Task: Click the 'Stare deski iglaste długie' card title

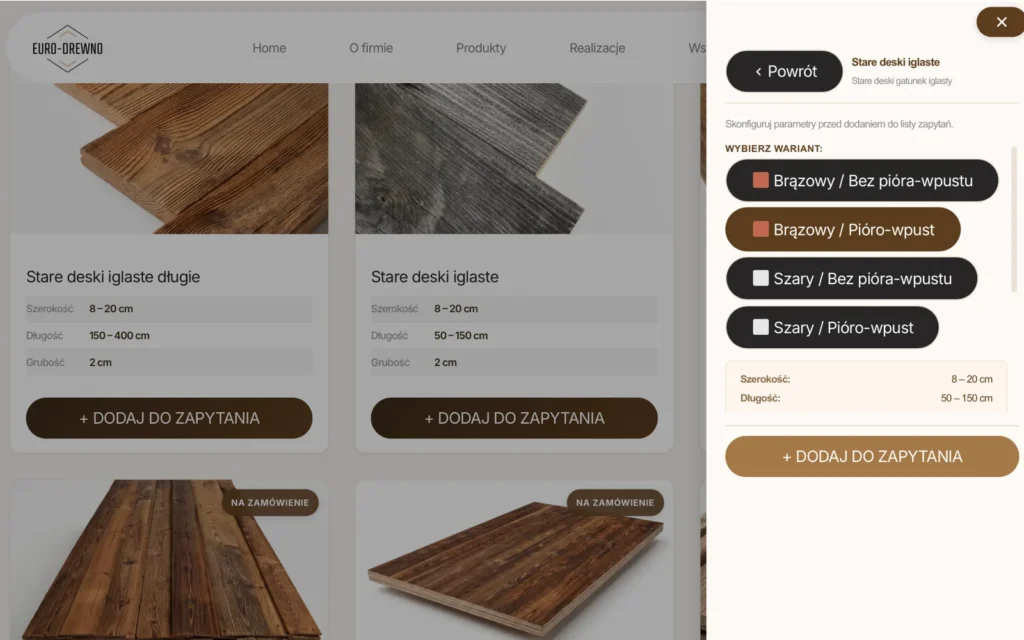Action: [113, 277]
